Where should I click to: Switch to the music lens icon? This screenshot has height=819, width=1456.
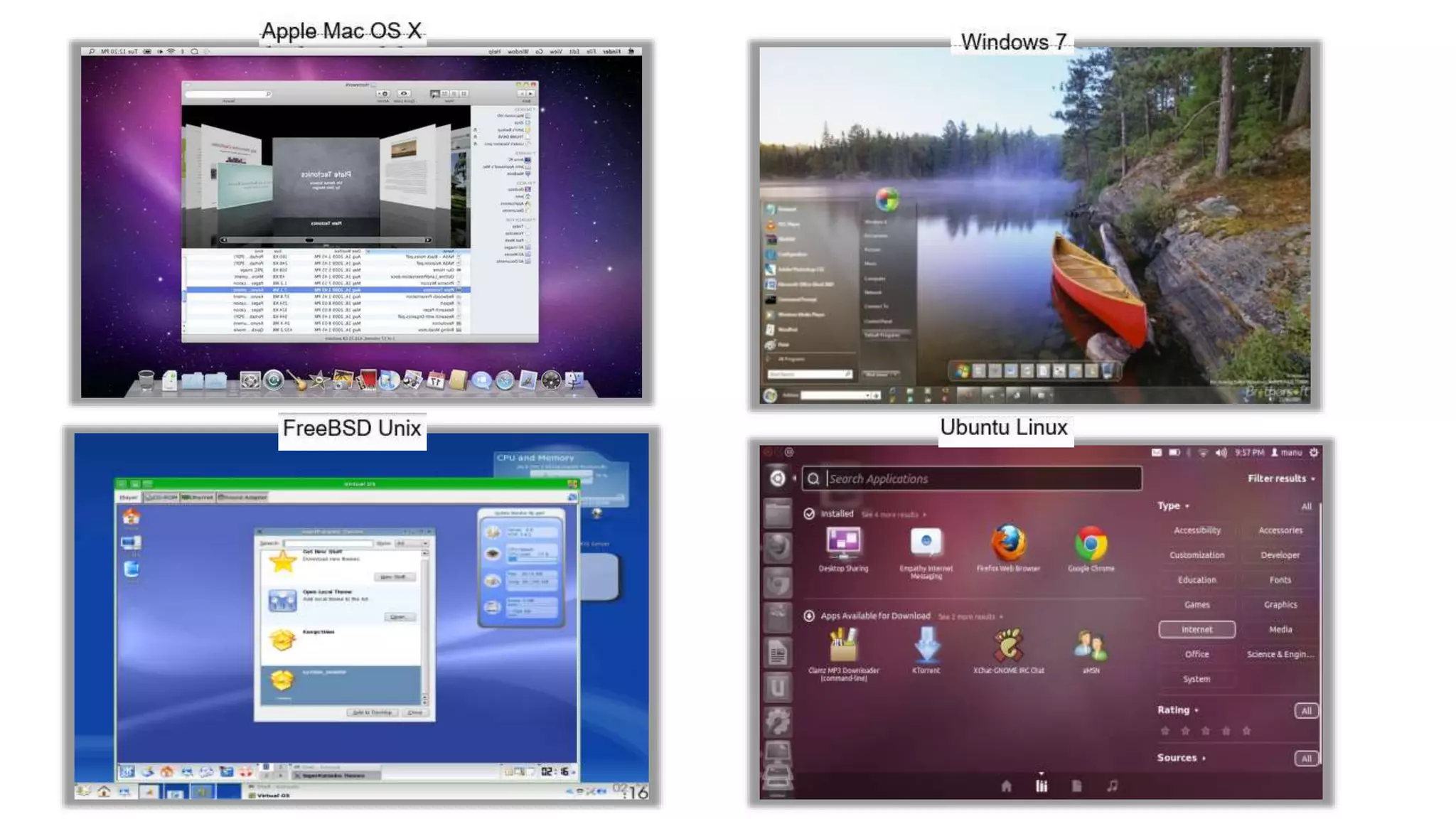click(x=1113, y=786)
